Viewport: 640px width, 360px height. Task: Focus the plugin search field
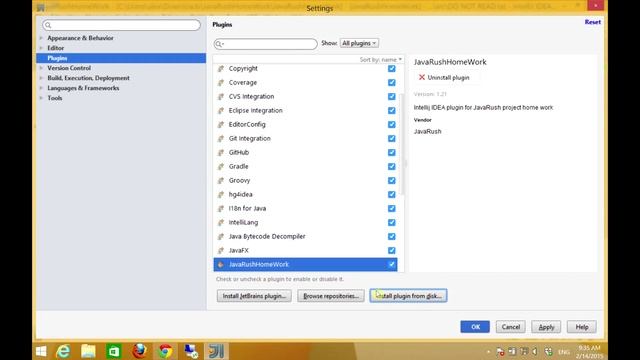point(265,44)
